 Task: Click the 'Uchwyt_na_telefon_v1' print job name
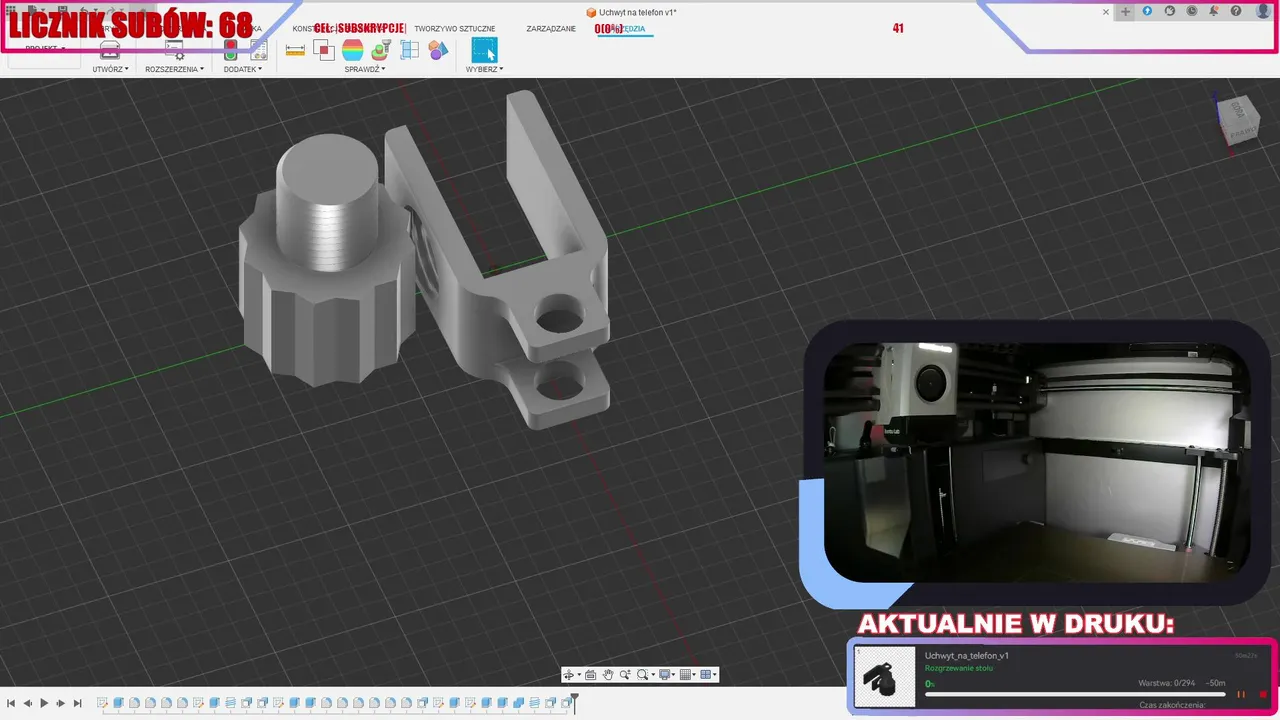966,655
